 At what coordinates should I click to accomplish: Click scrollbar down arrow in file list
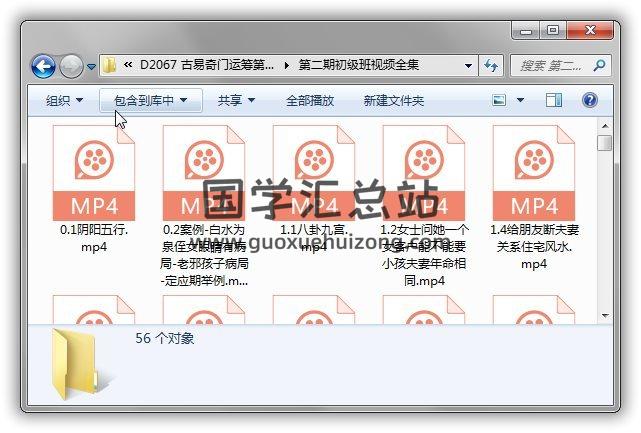605,316
